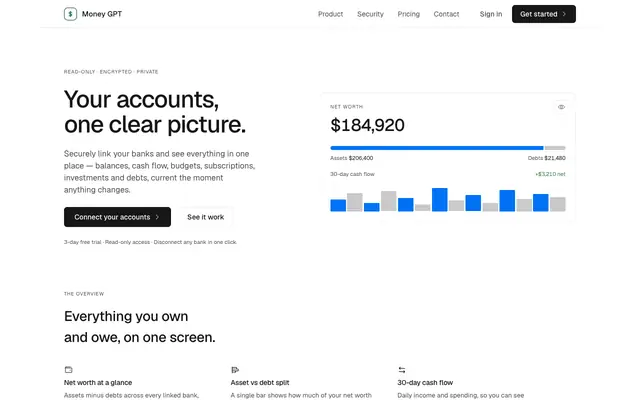Click the Net worth at a glance heading
The height and width of the screenshot is (400, 640).
[x=98, y=382]
